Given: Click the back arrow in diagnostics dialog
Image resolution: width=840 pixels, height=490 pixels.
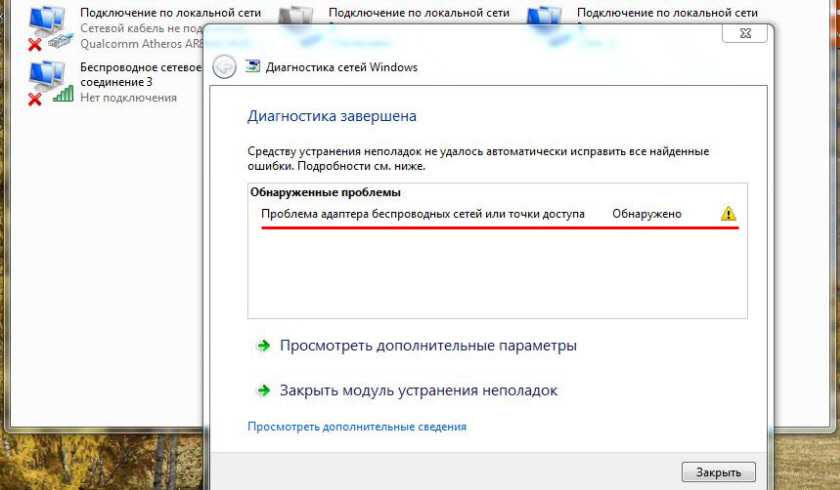Looking at the screenshot, I should 224,67.
